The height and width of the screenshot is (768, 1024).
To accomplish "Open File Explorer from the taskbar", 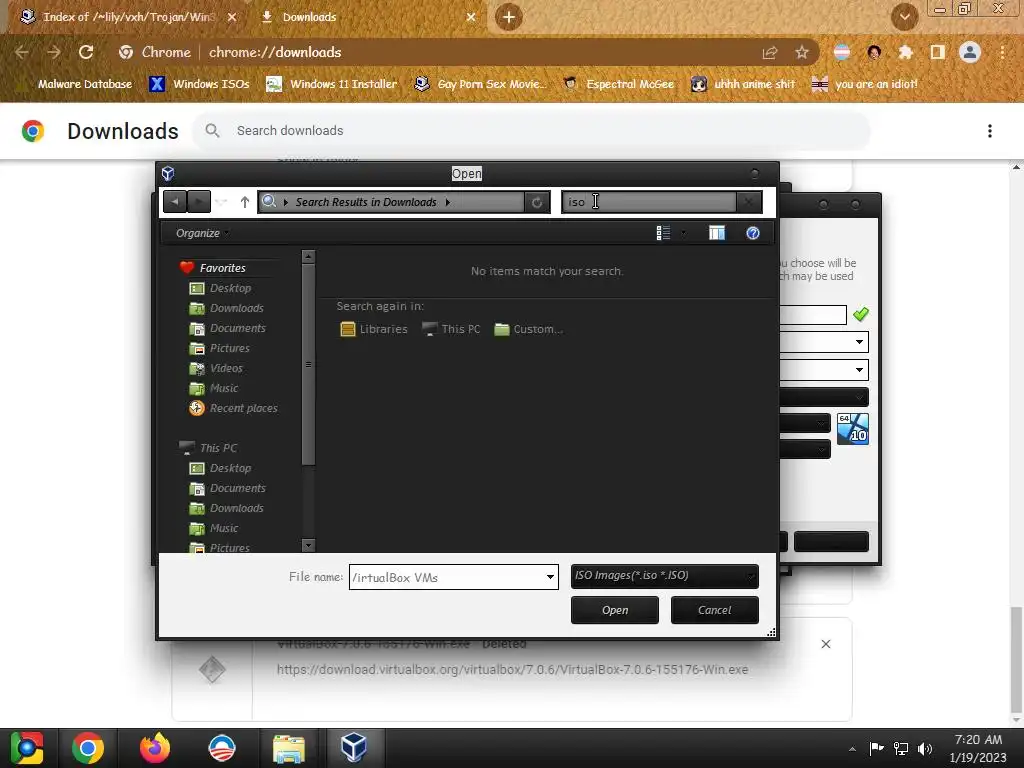I will [x=288, y=748].
